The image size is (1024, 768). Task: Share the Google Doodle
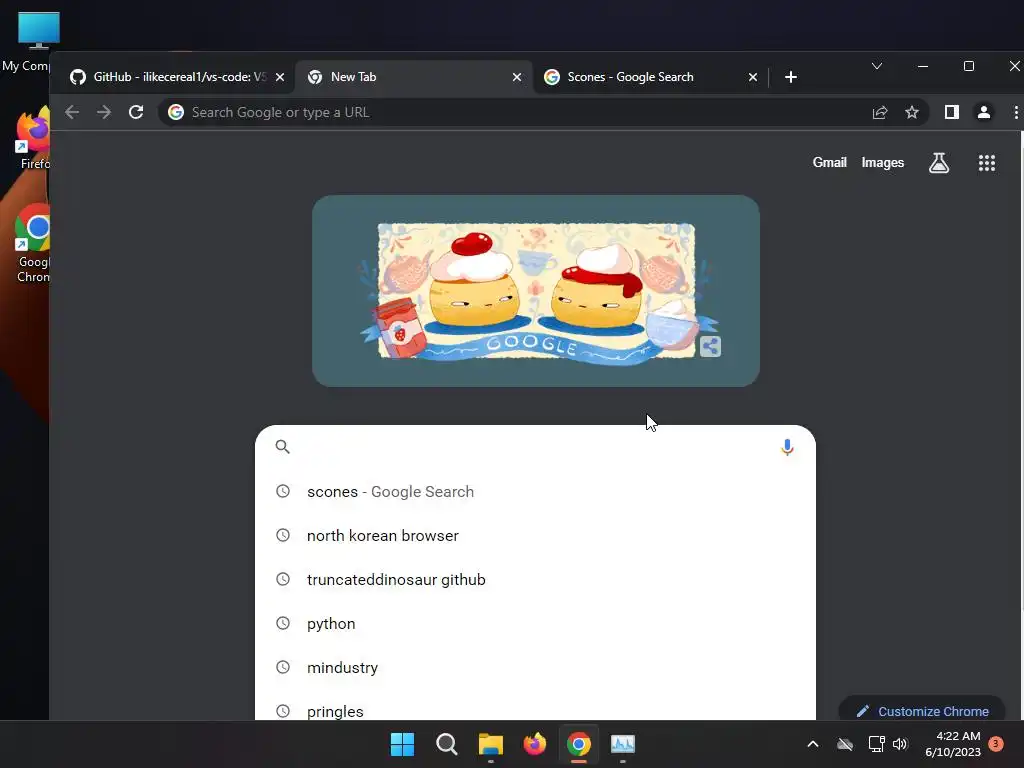(x=710, y=346)
